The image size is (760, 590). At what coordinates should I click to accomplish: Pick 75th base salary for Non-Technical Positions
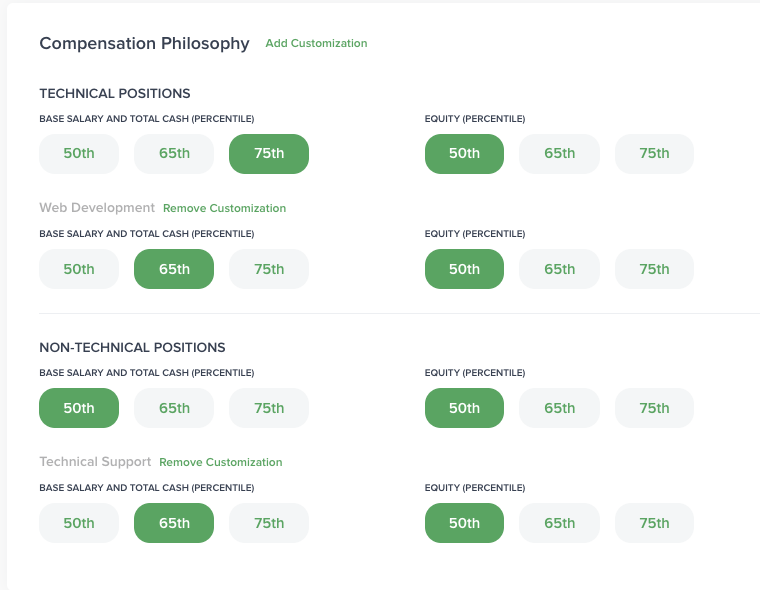(269, 408)
